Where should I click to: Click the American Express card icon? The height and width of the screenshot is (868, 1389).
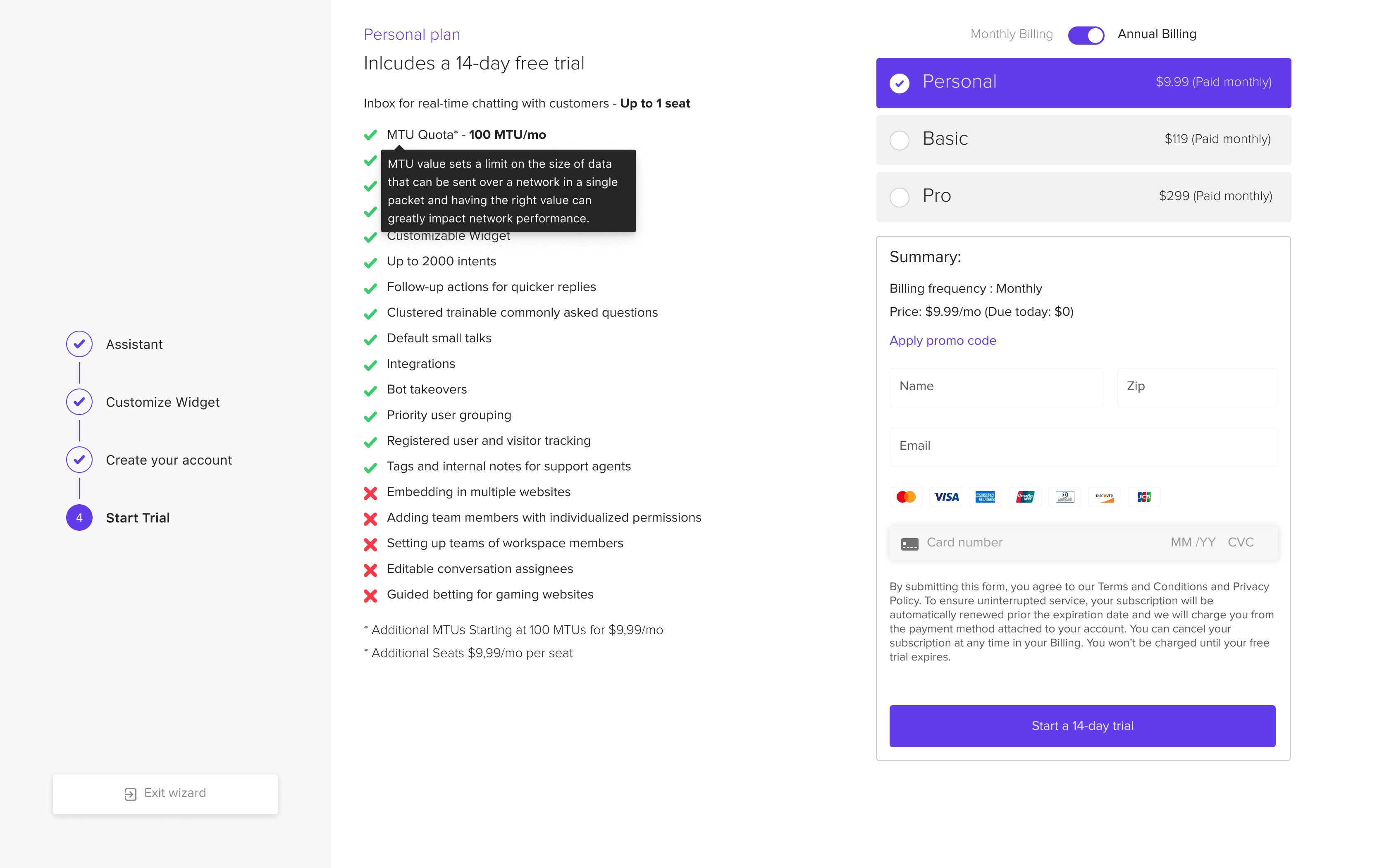pos(986,497)
